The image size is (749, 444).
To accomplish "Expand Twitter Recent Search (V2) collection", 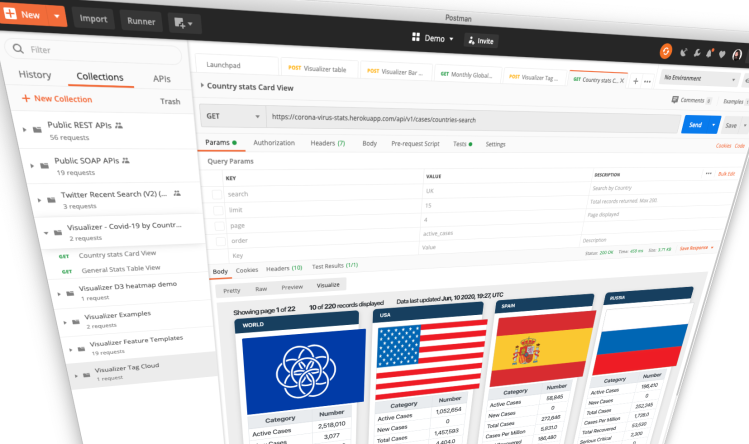I will (x=39, y=200).
